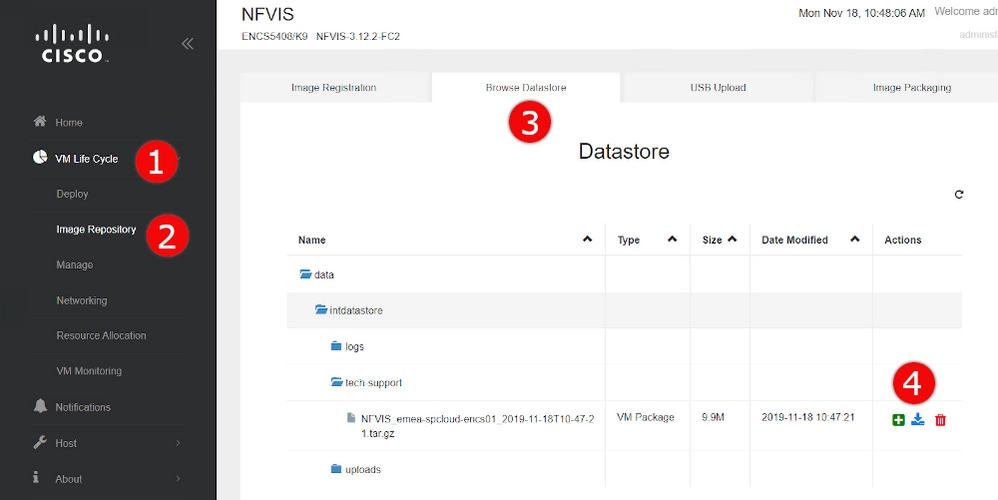Screen dimensions: 998x500
Task: Expand the Host menu chevron
Action: [x=178, y=443]
